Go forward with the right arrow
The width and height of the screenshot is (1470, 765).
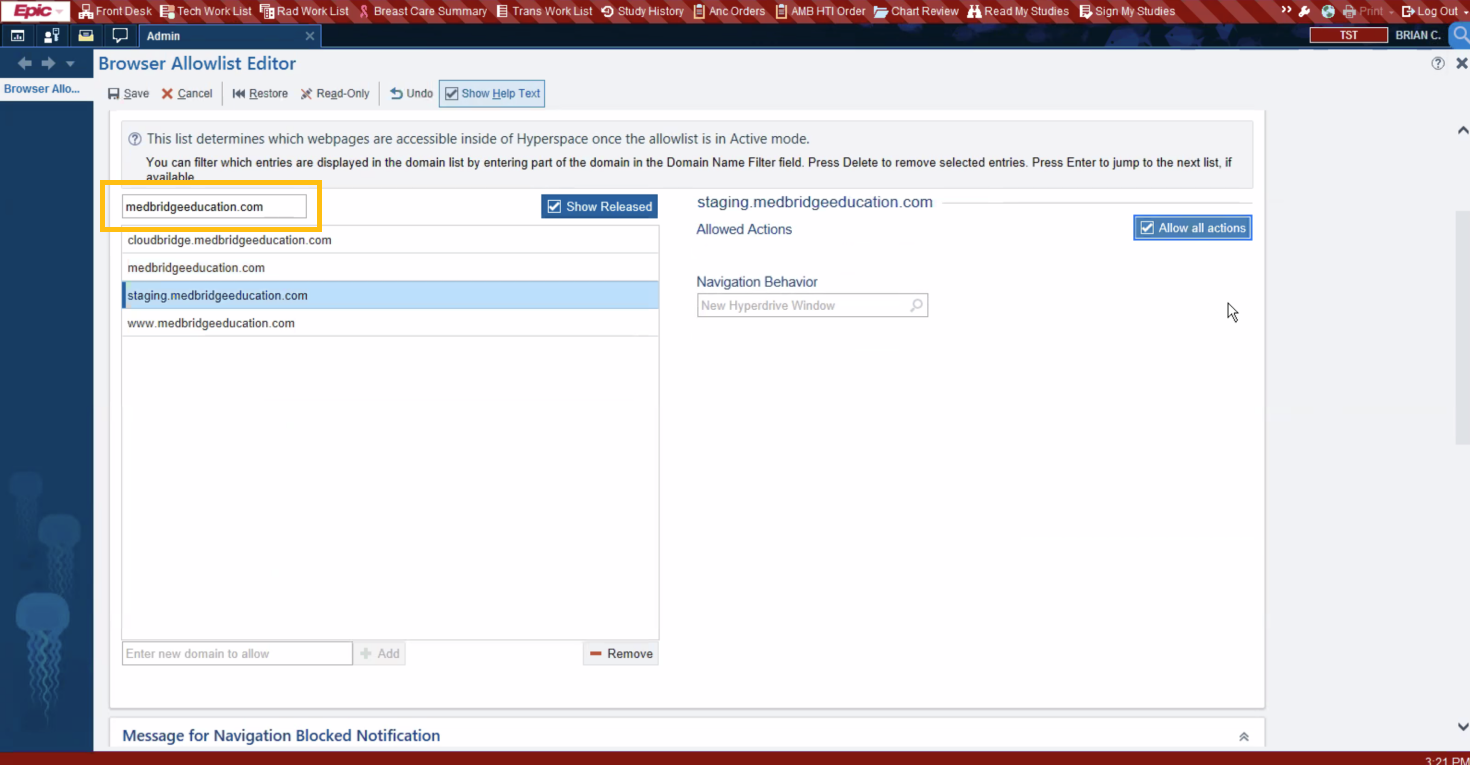point(47,63)
